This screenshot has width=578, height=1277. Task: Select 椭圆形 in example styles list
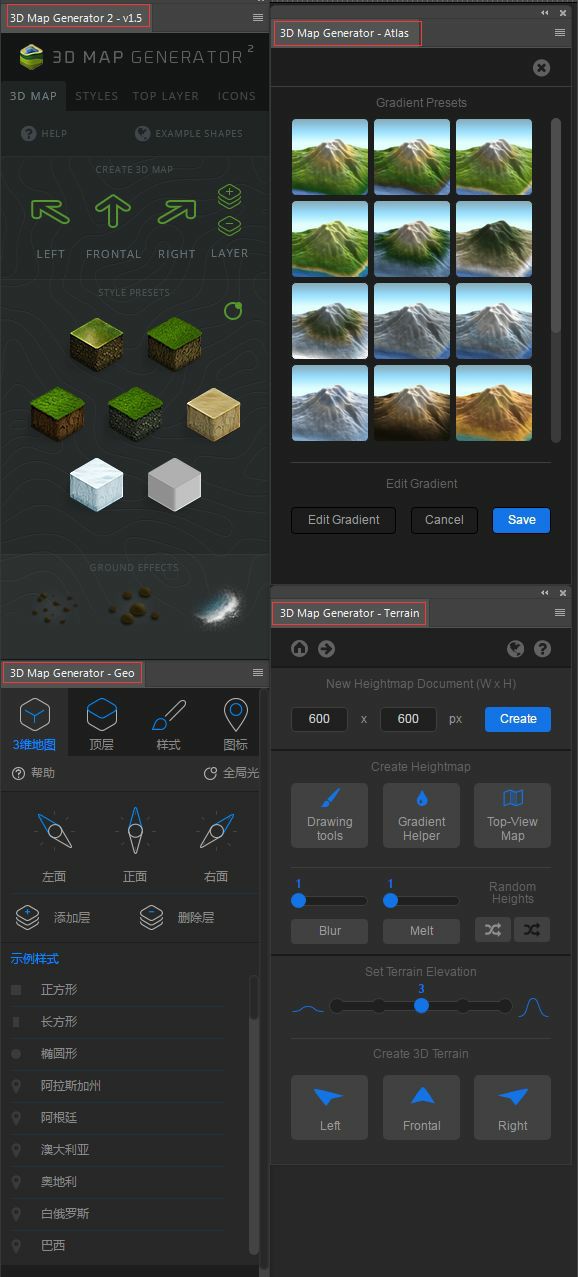point(59,1054)
